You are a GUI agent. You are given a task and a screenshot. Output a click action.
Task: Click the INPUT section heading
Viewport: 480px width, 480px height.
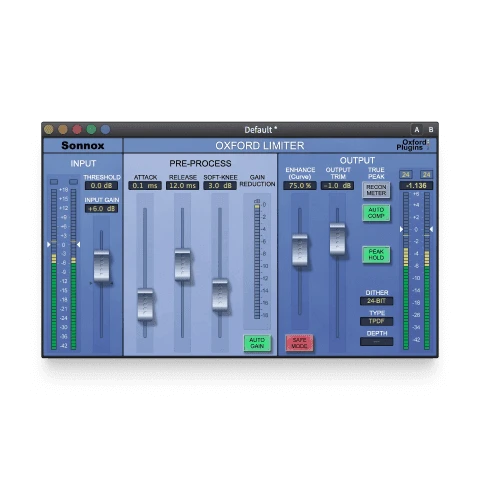[83, 163]
